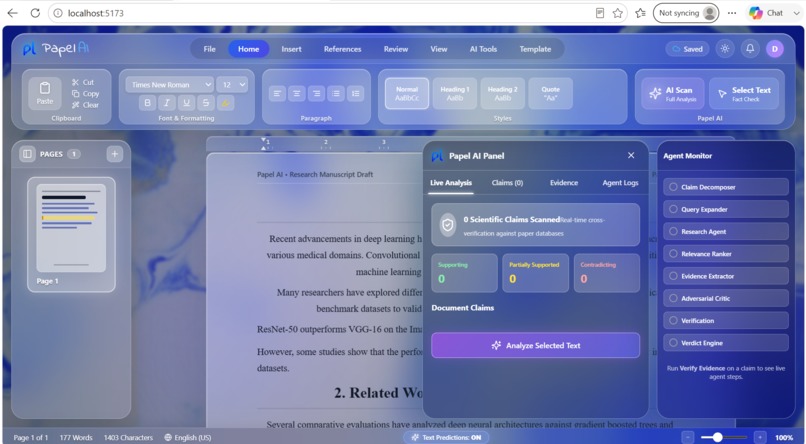
Task: Select the Evidence Extractor agent
Action: 726,276
